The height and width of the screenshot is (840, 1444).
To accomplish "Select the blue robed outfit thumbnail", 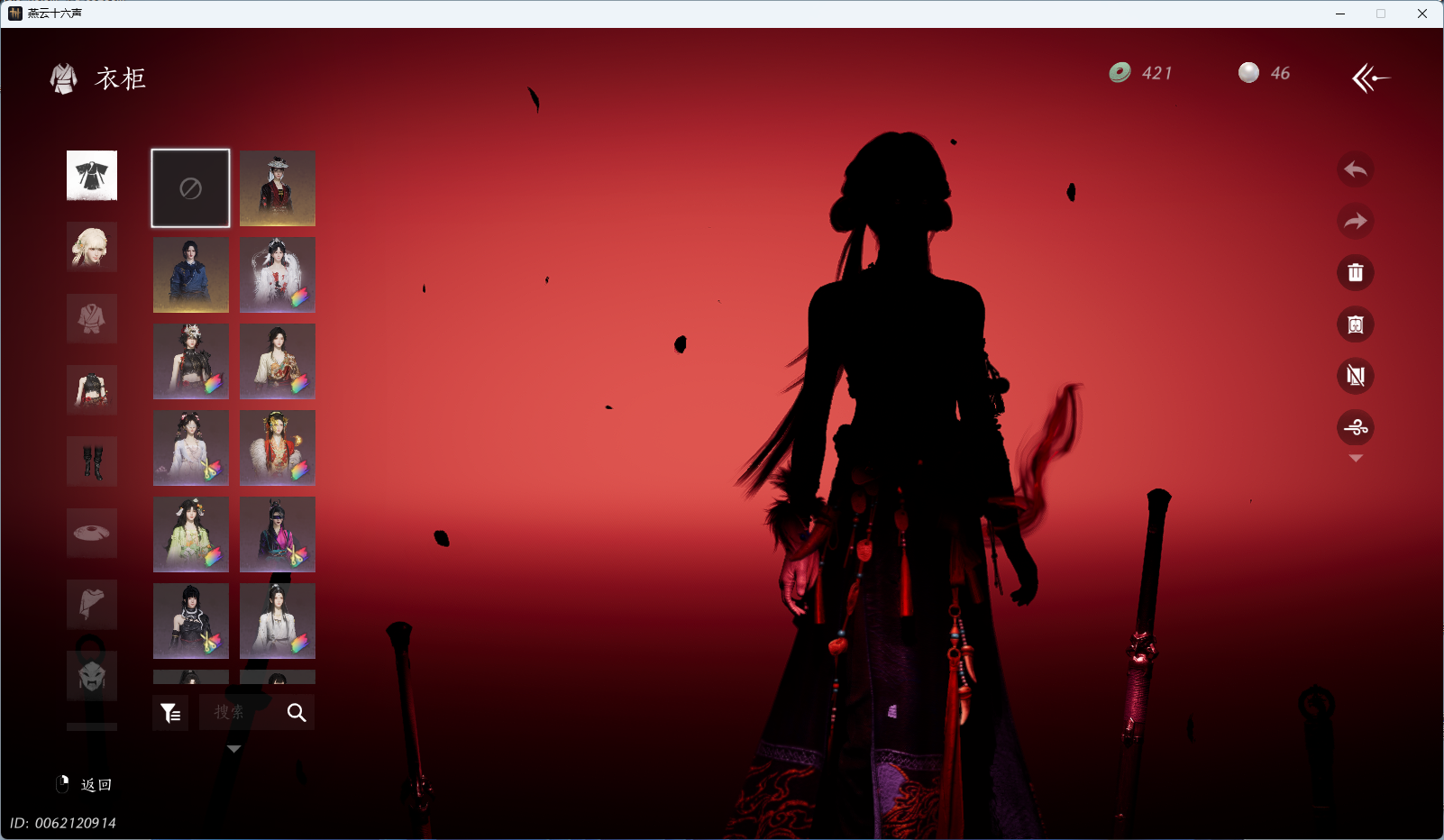I will (190, 275).
